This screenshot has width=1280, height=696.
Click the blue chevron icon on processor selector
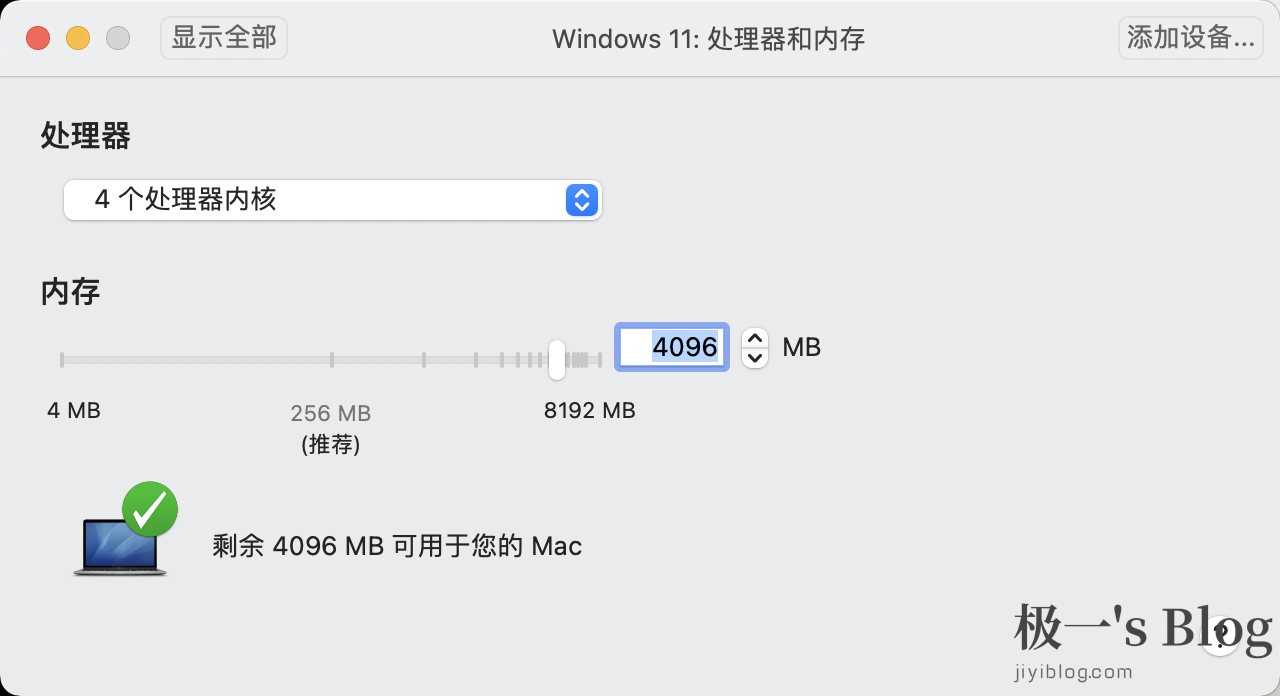point(581,200)
